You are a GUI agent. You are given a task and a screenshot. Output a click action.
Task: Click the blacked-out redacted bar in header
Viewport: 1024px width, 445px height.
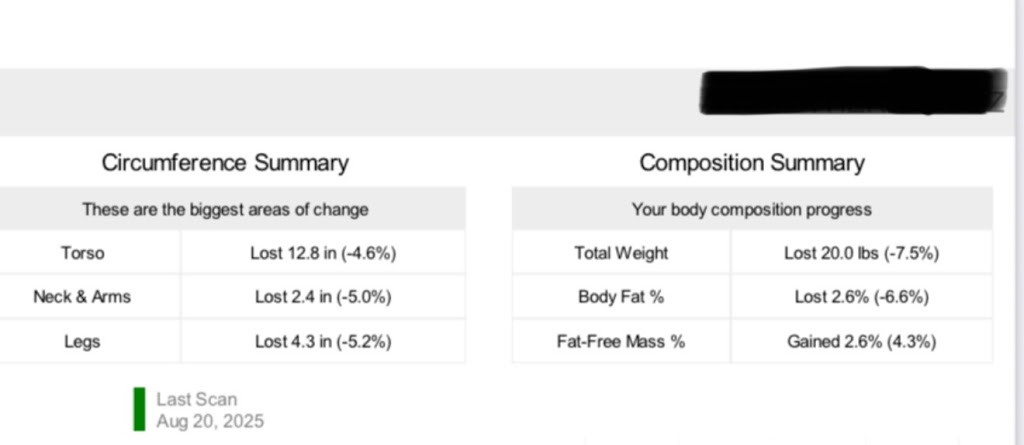851,92
